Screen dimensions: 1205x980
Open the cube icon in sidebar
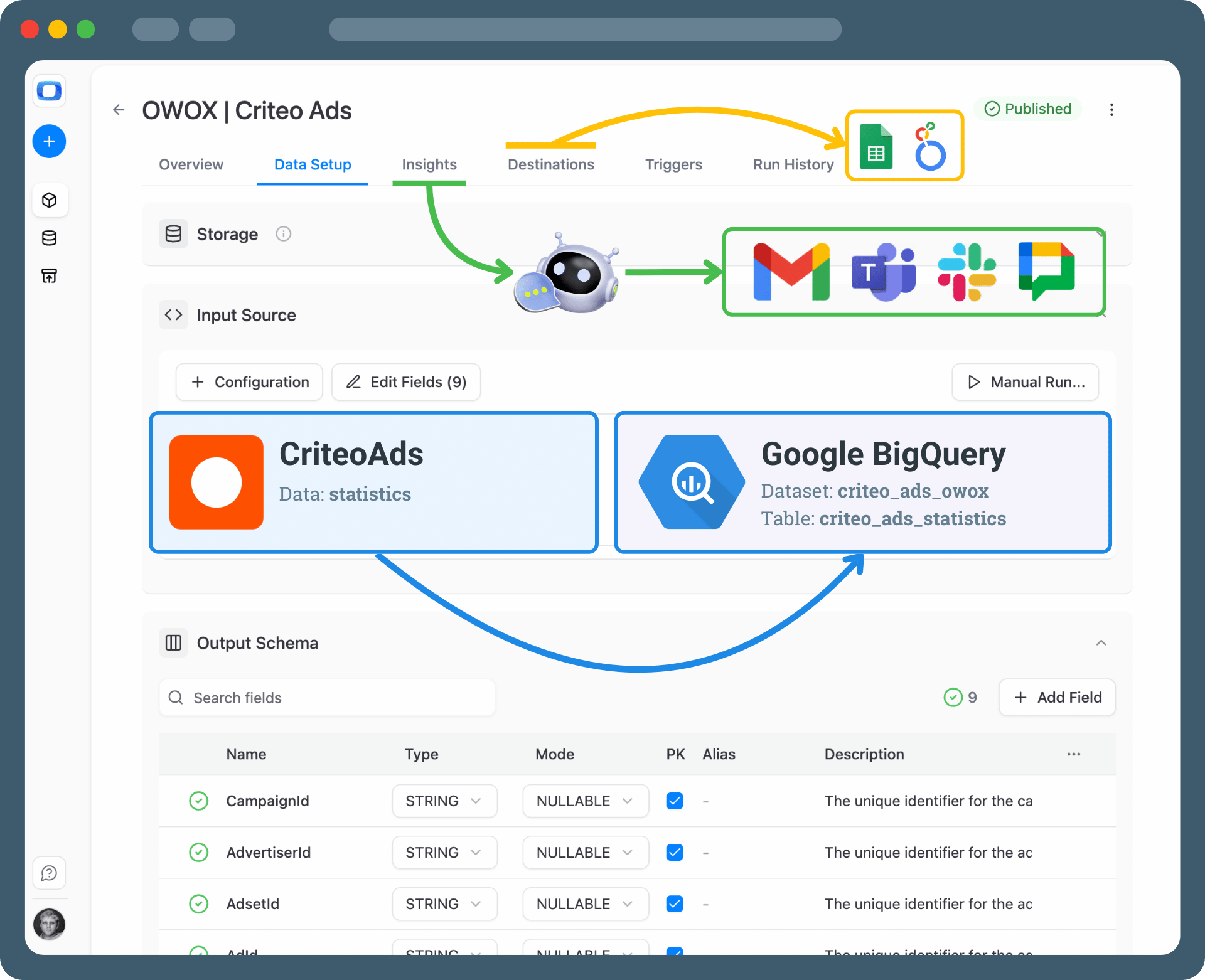click(49, 200)
